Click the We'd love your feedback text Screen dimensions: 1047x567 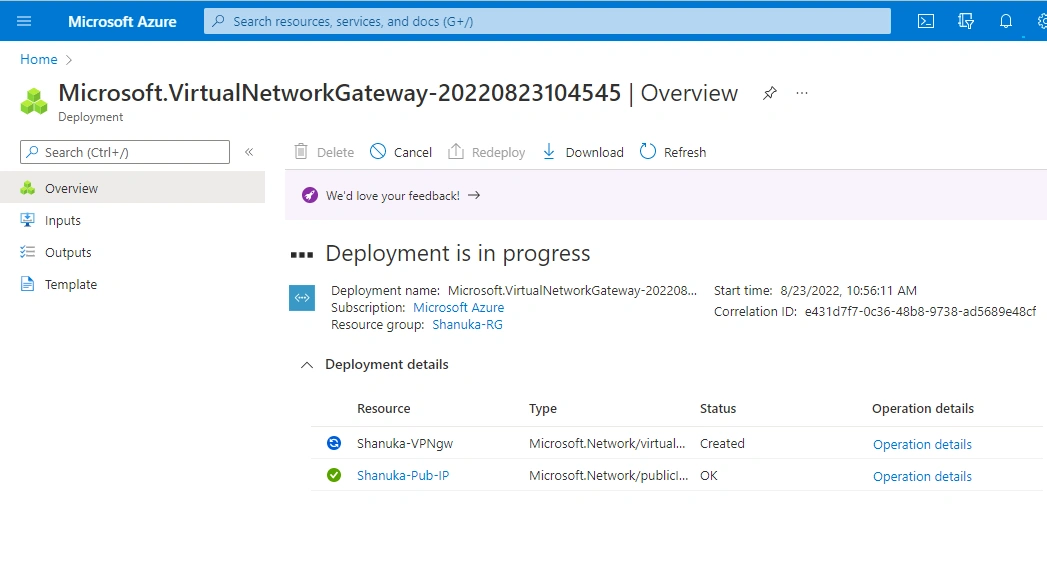(x=393, y=196)
